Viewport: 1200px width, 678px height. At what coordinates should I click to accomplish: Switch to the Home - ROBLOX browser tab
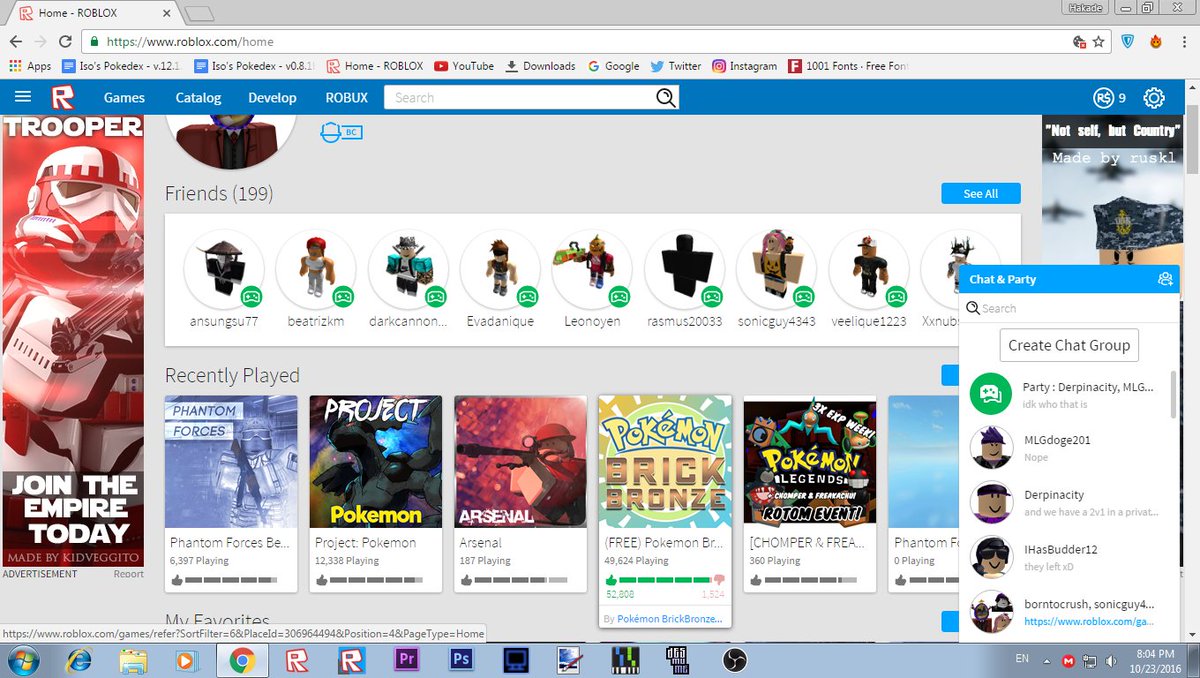pyautogui.click(x=93, y=14)
